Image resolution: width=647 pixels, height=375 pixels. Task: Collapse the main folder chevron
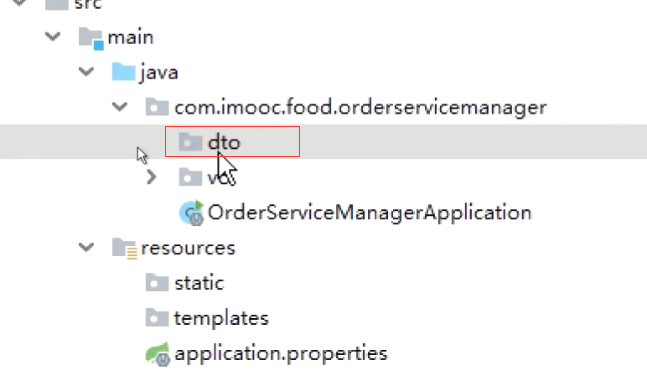tap(53, 37)
